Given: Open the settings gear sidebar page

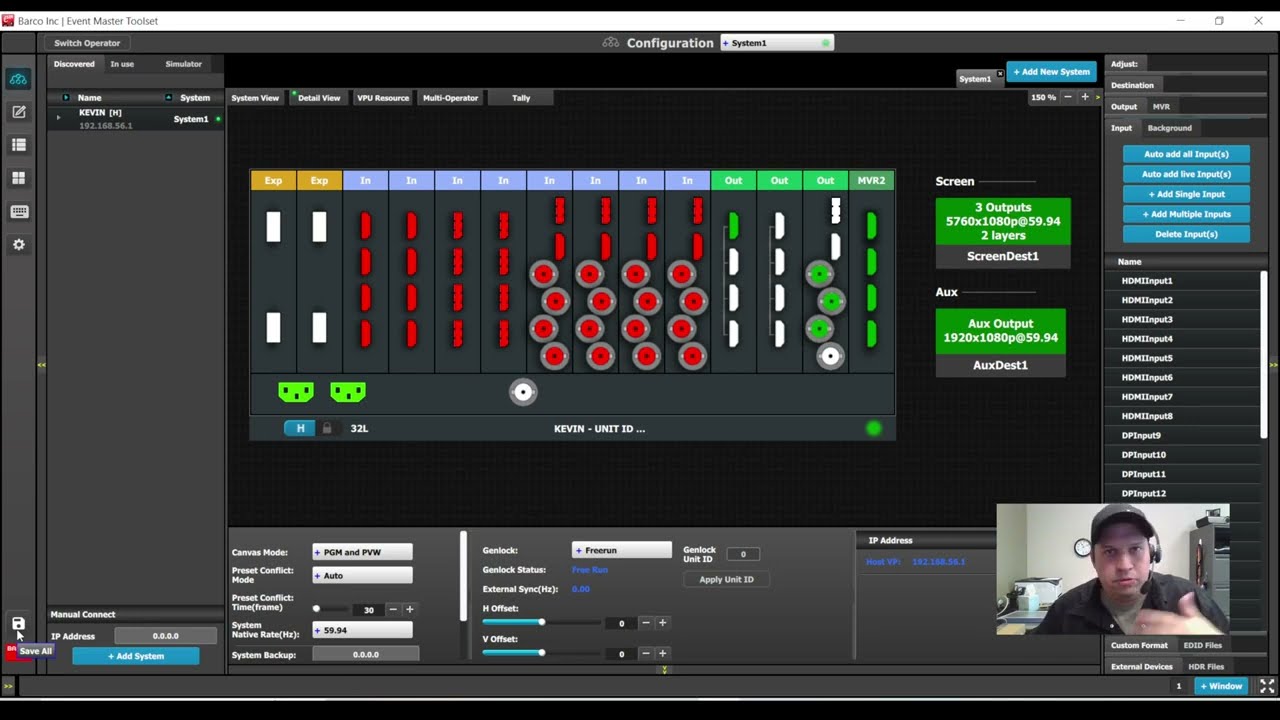Looking at the screenshot, I should coord(18,245).
